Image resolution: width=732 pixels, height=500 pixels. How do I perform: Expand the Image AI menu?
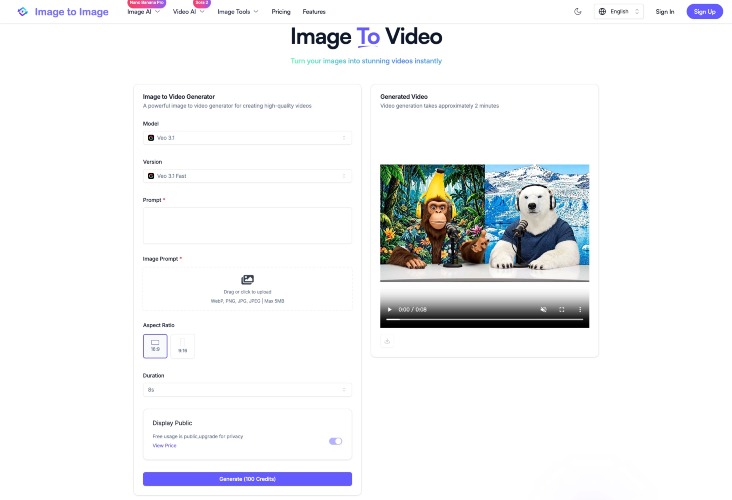click(x=144, y=12)
